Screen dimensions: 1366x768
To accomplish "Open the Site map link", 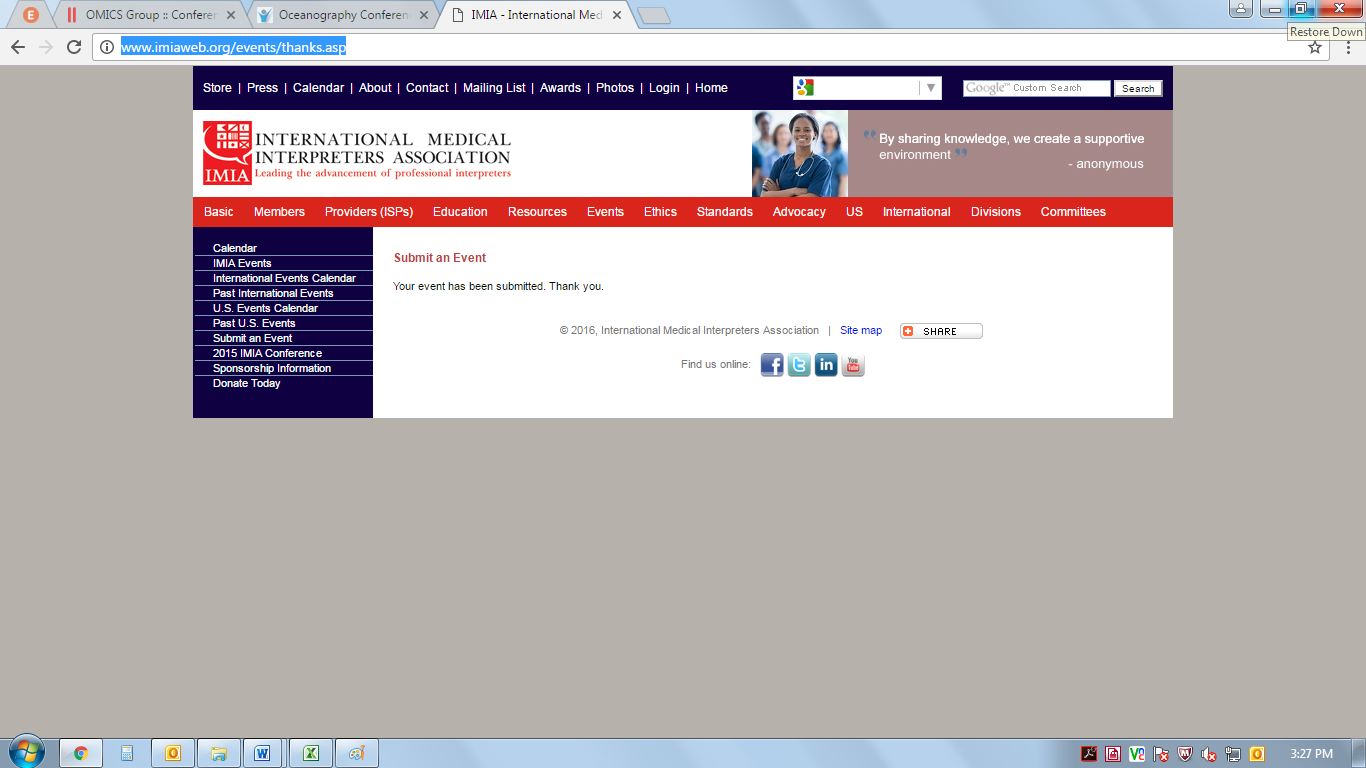I will coord(861,330).
